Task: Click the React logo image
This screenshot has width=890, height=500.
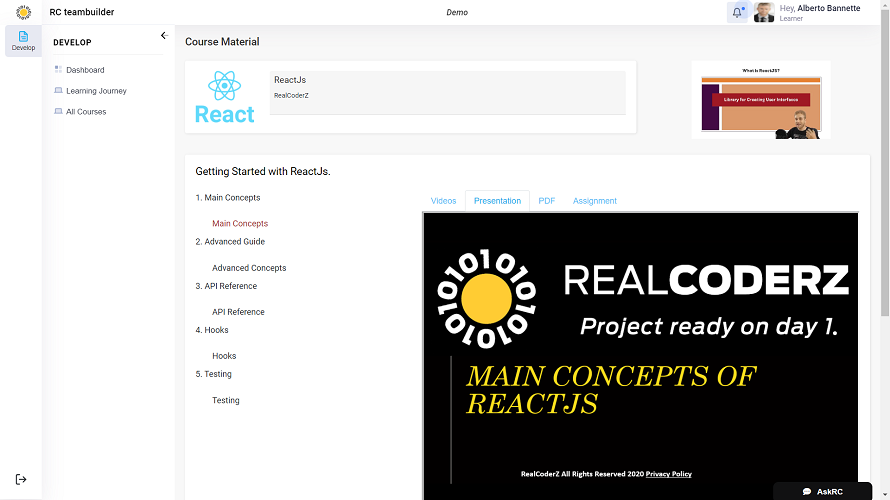Action: click(x=225, y=97)
